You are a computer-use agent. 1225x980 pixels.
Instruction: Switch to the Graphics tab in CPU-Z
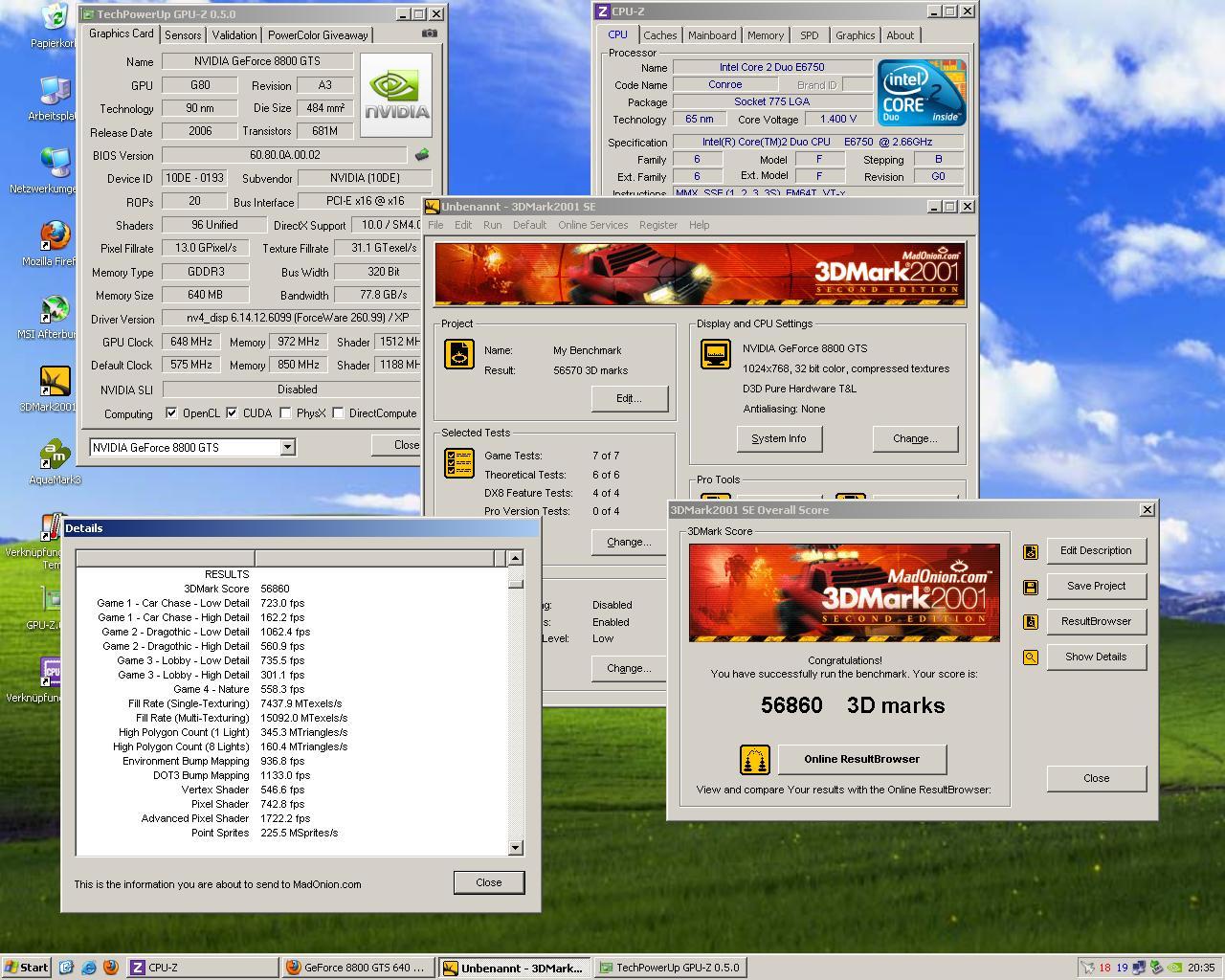[x=855, y=35]
